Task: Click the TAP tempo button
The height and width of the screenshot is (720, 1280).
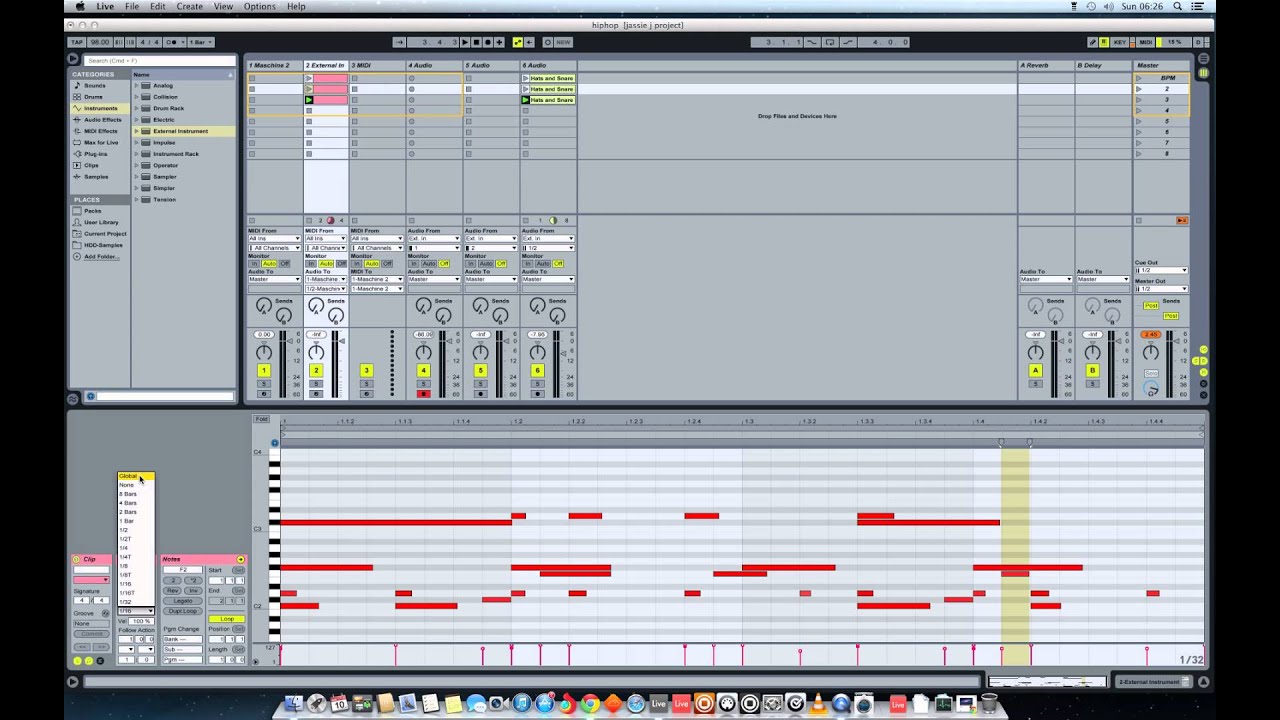Action: pyautogui.click(x=77, y=42)
